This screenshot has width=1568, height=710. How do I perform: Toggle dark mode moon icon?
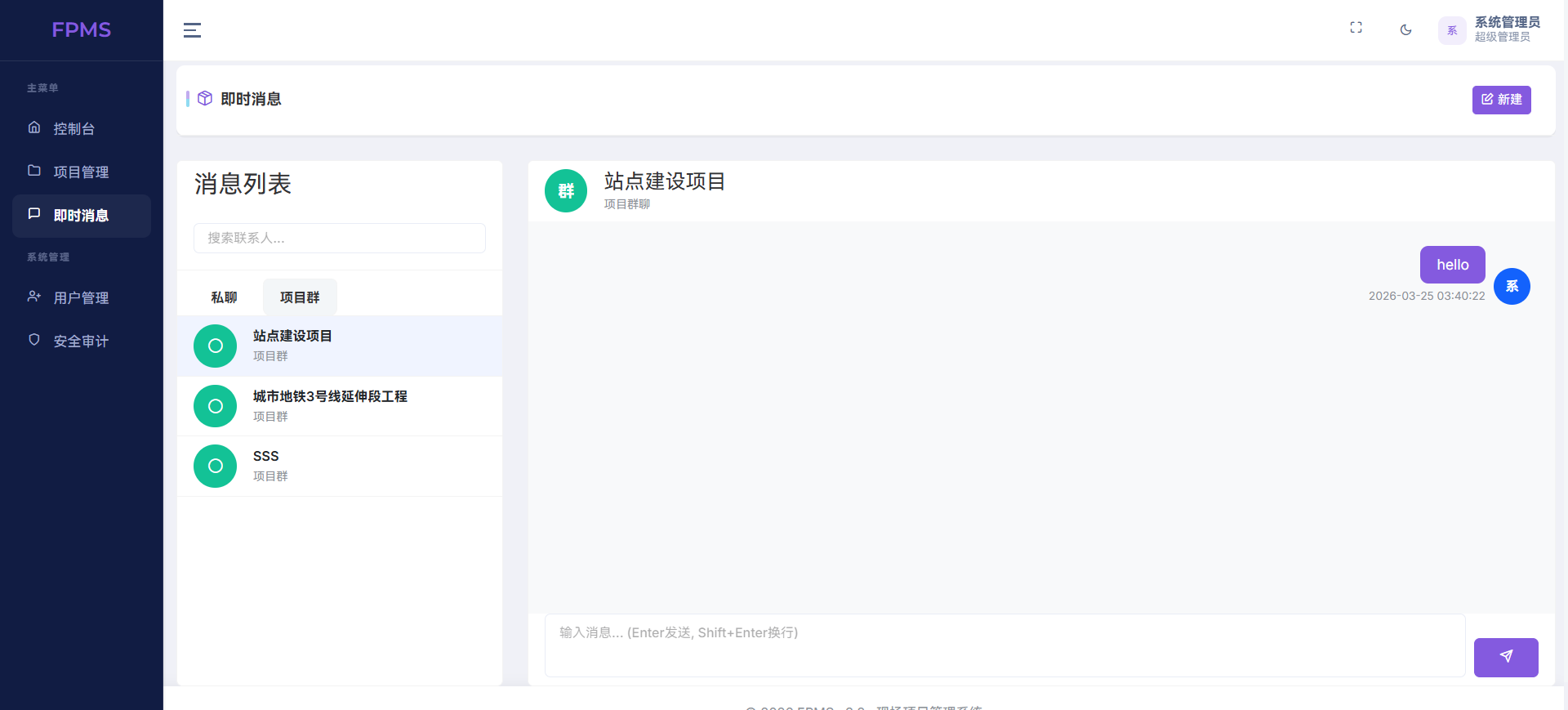(1405, 30)
